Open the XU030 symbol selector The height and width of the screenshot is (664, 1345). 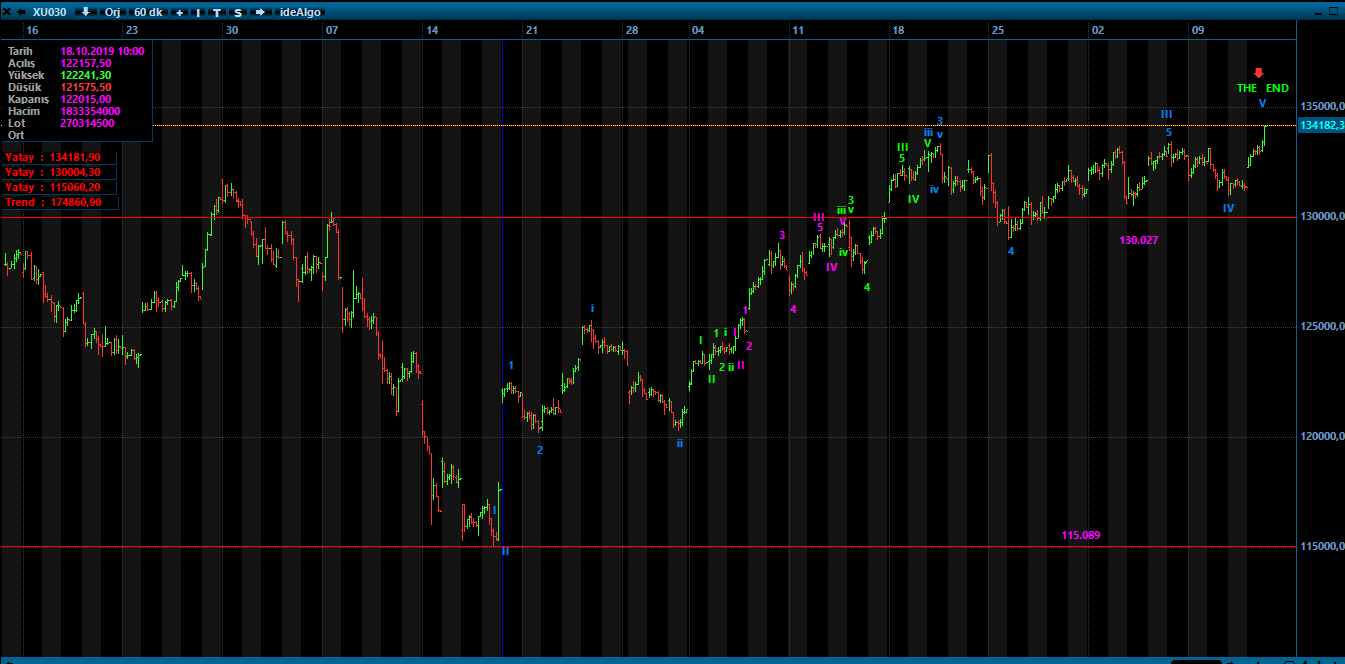coord(50,12)
